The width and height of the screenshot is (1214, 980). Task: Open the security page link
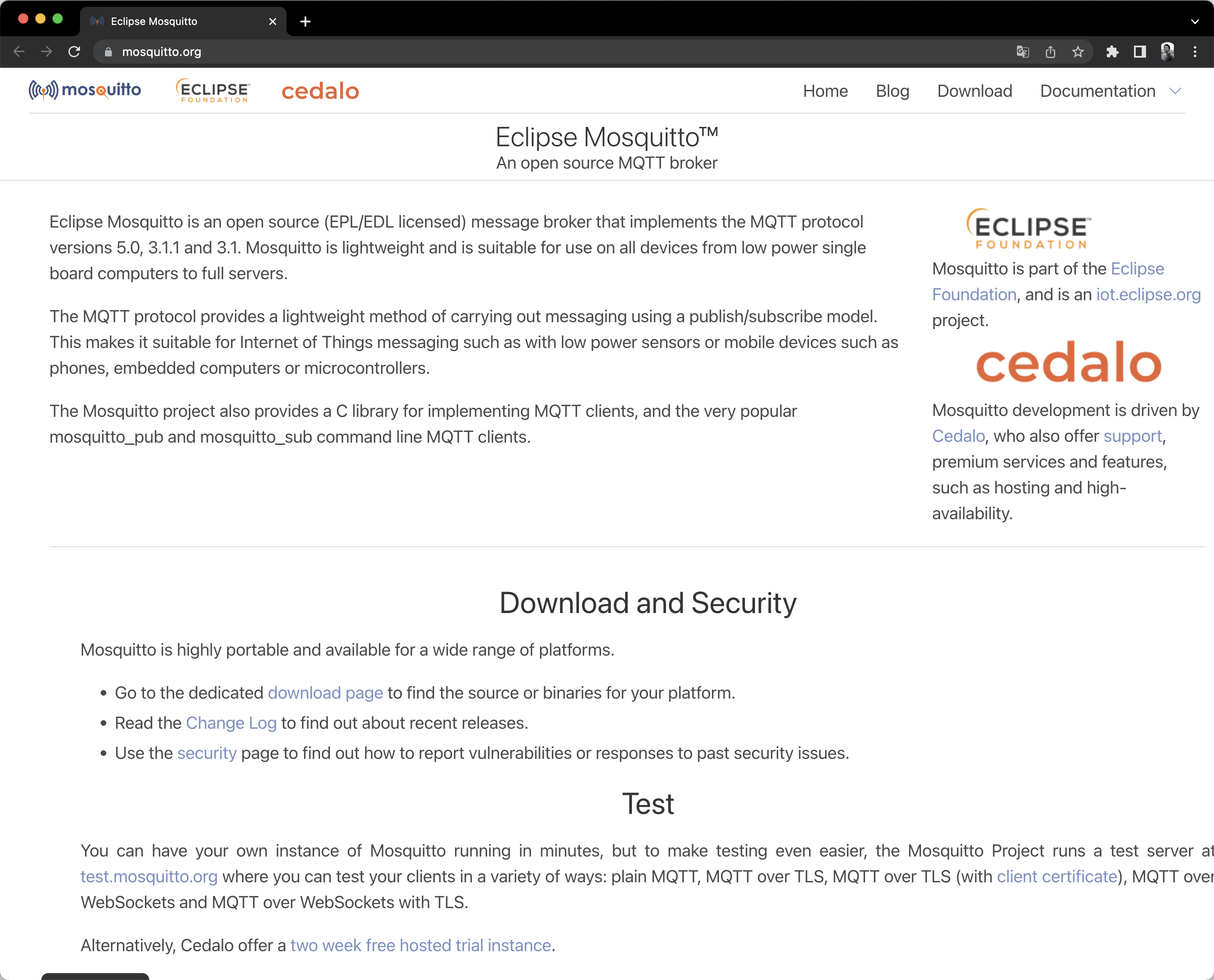coord(206,753)
